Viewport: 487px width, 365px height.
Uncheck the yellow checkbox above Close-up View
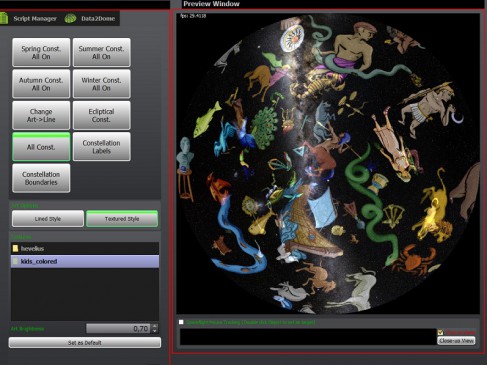(440, 332)
